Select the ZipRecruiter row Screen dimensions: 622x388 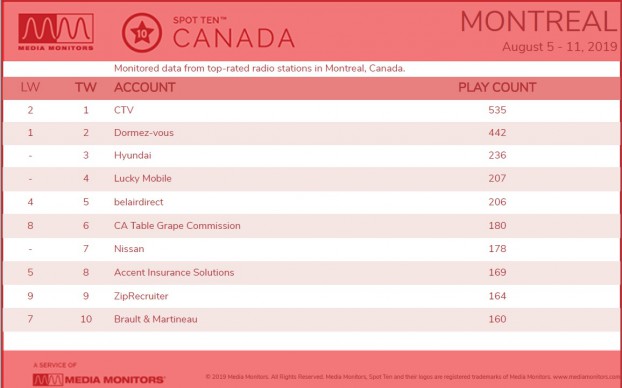[311, 296]
